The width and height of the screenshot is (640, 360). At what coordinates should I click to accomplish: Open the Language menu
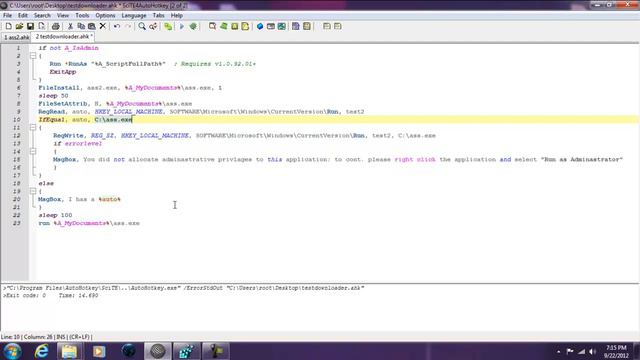tap(134, 16)
